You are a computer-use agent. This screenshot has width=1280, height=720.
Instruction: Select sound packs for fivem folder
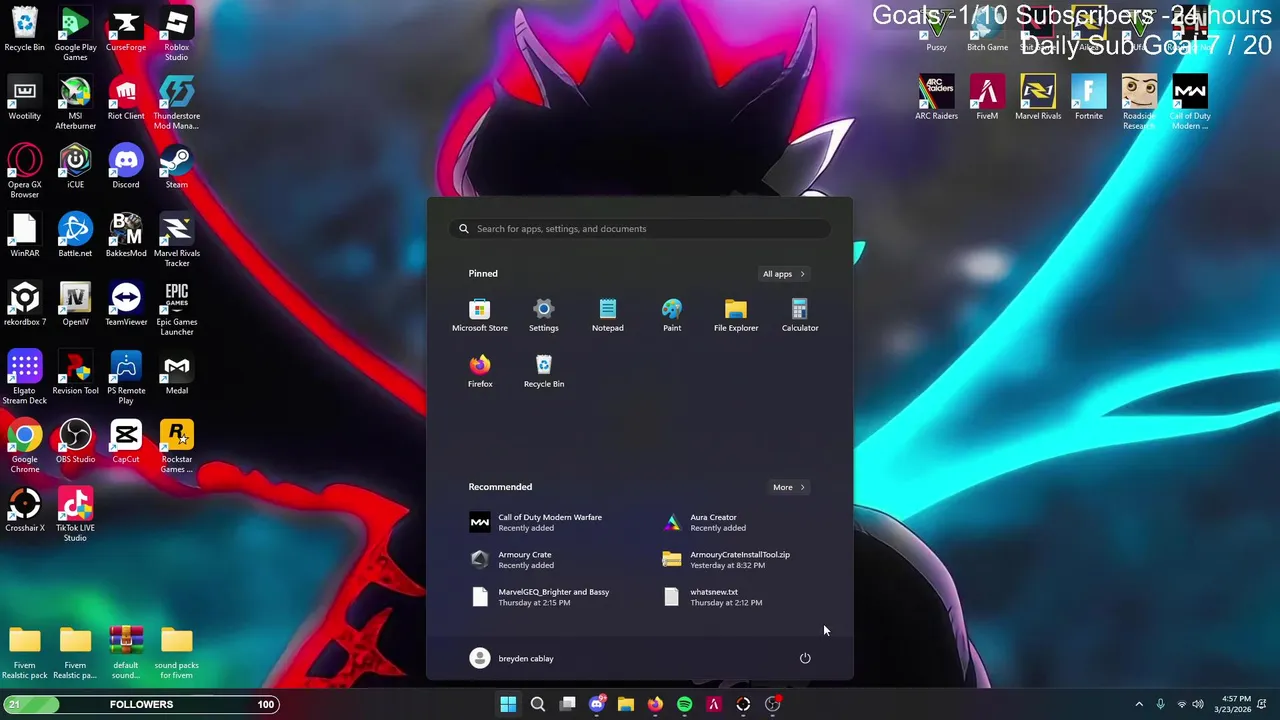(177, 653)
